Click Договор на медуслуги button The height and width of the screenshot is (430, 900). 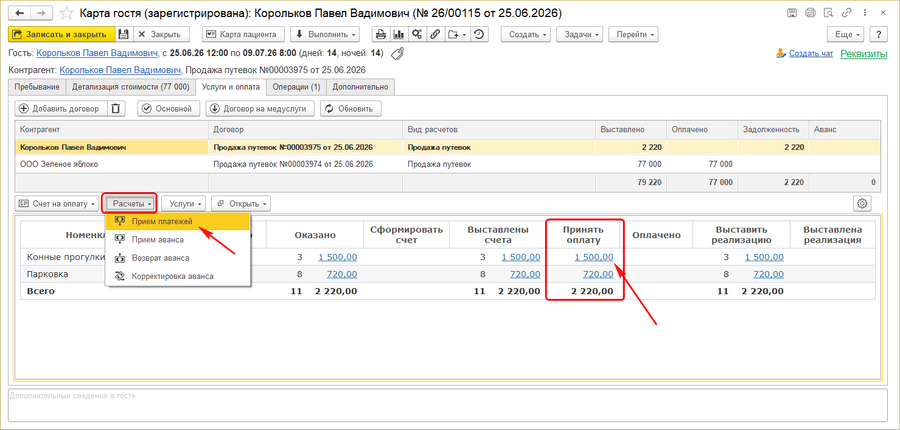pos(260,108)
